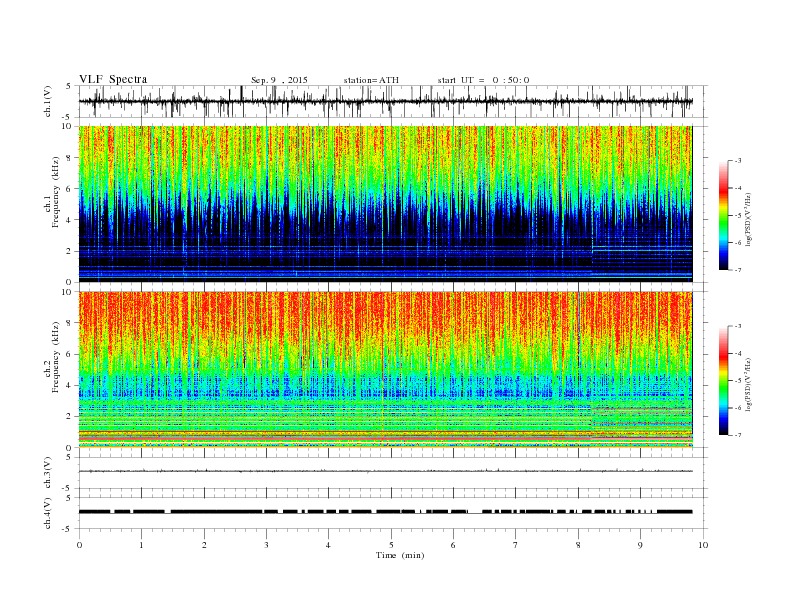Click the "Time (min)" x-axis label
This screenshot has width=792, height=612.
pyautogui.click(x=400, y=555)
